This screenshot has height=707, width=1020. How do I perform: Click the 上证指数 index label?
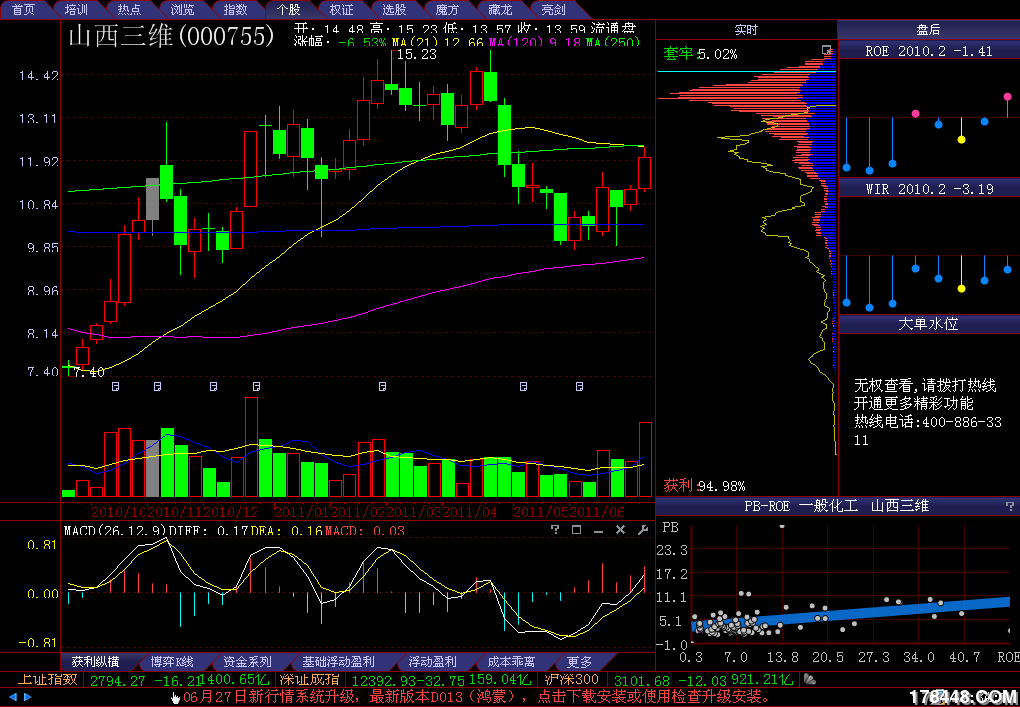tap(46, 680)
